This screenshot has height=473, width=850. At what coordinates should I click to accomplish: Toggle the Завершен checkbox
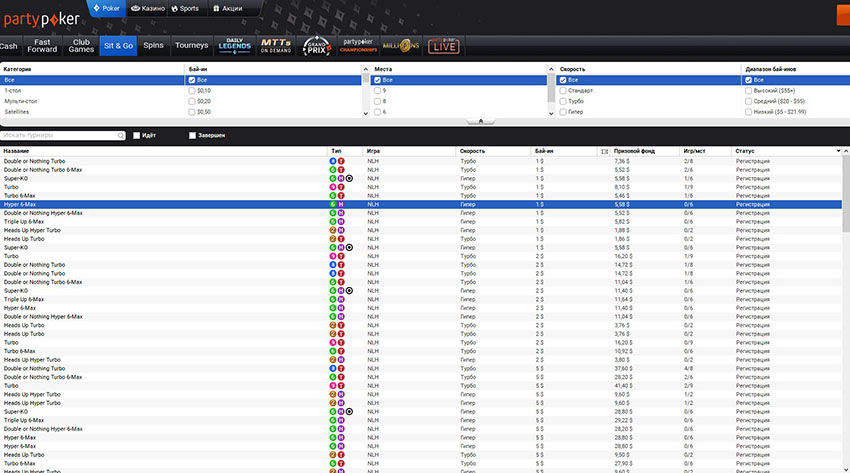click(x=193, y=135)
